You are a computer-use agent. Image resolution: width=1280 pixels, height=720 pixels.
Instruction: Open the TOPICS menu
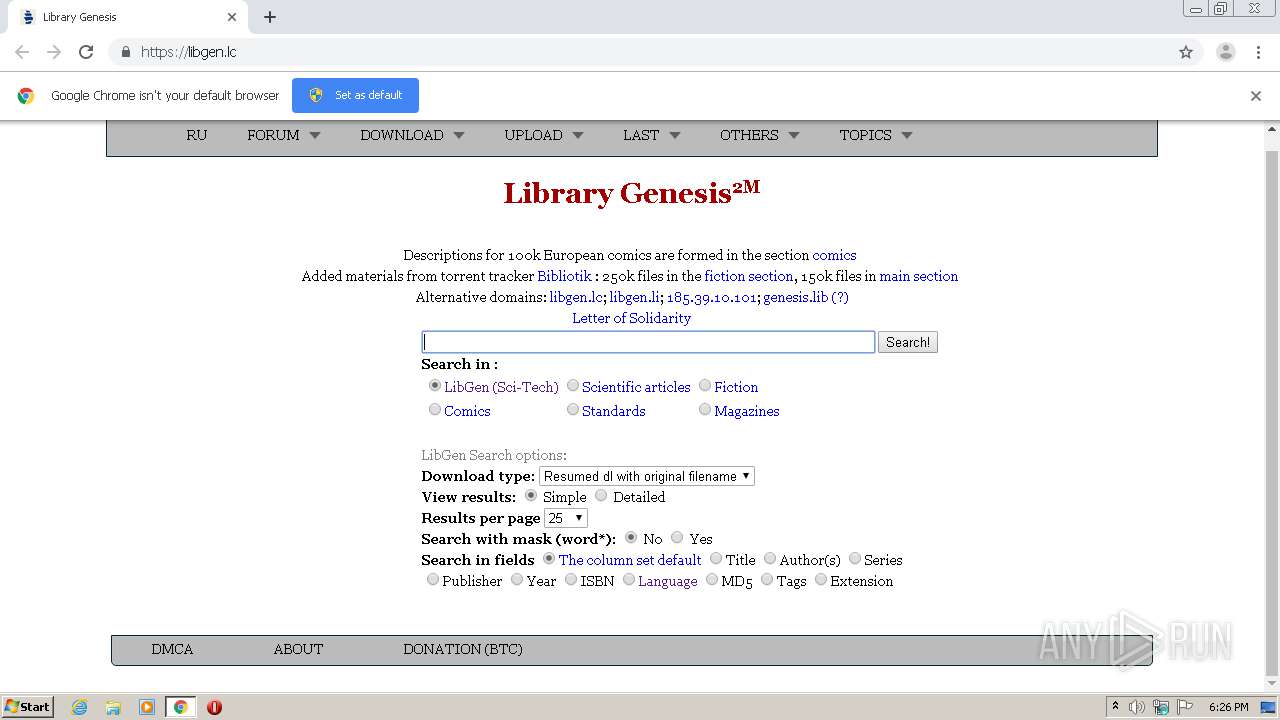coord(865,135)
